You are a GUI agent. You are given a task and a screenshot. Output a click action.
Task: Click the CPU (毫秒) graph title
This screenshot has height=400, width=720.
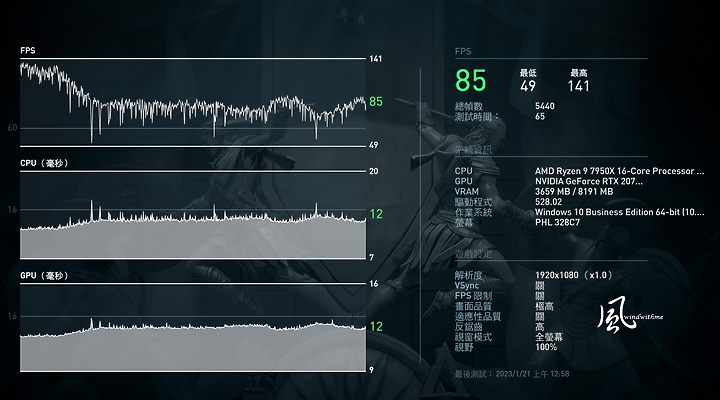tap(44, 163)
